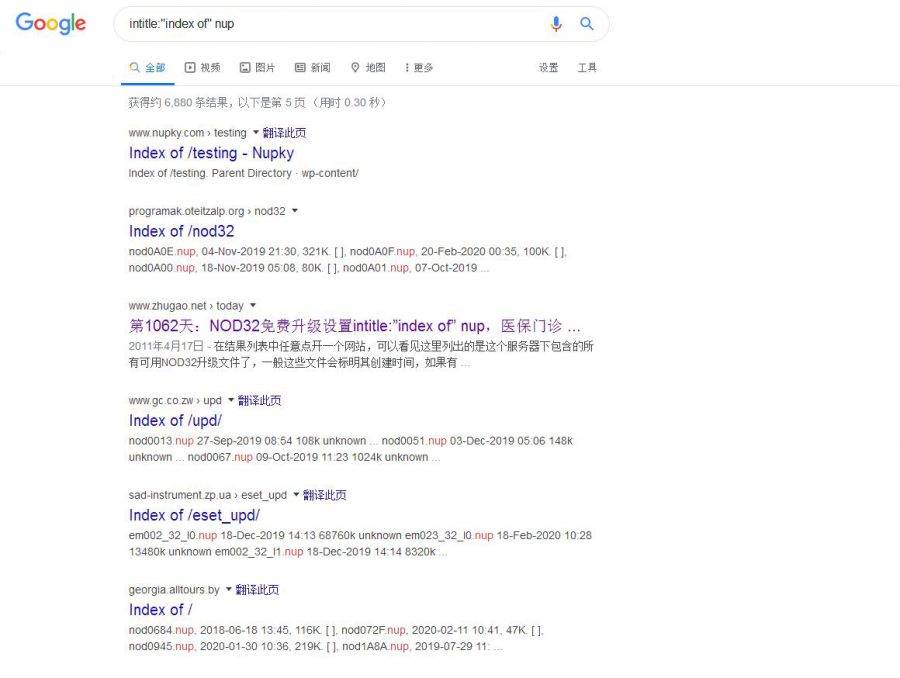Expand dropdown arrow beside www.zhugao.net

253,305
